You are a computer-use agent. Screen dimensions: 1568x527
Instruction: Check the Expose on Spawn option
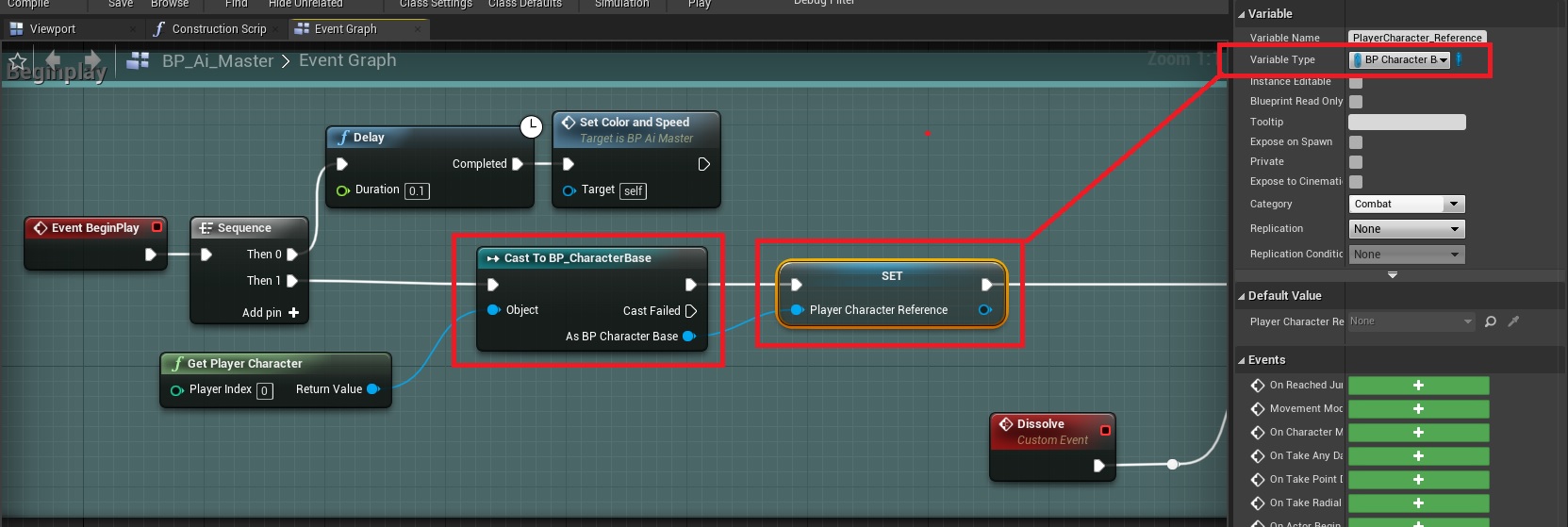[x=1356, y=142]
